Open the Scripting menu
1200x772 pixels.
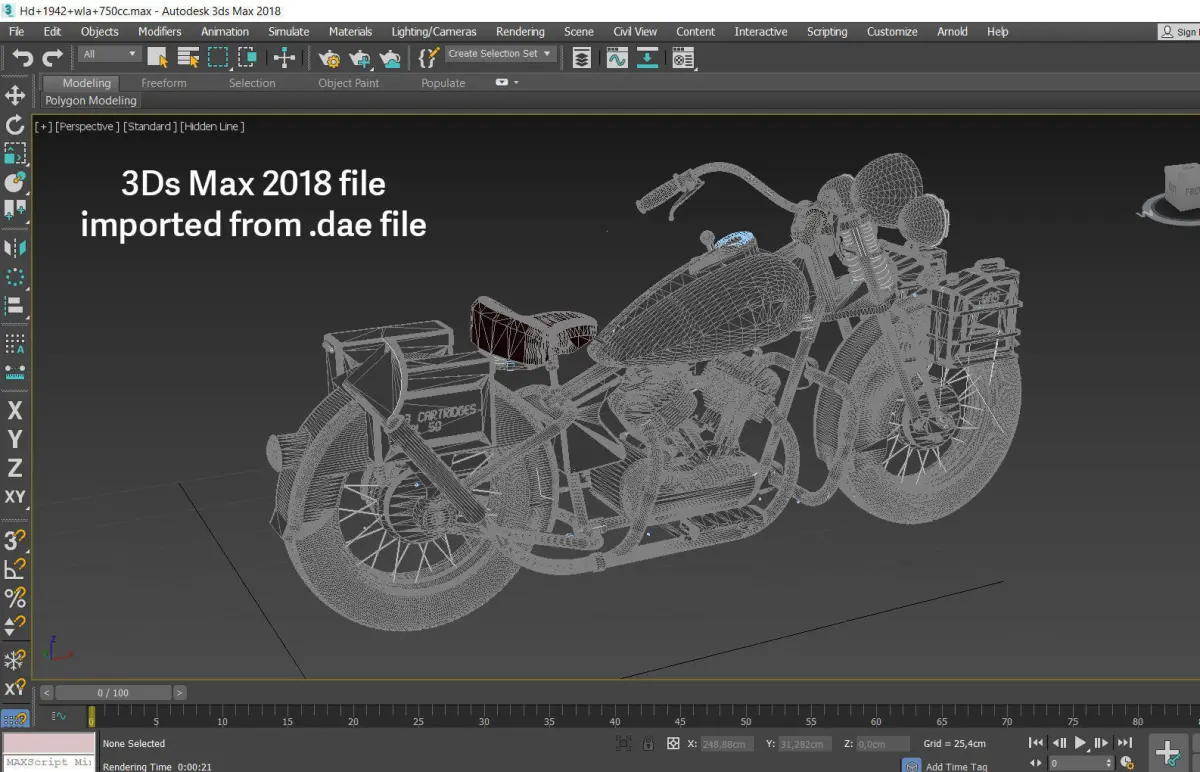tap(827, 32)
